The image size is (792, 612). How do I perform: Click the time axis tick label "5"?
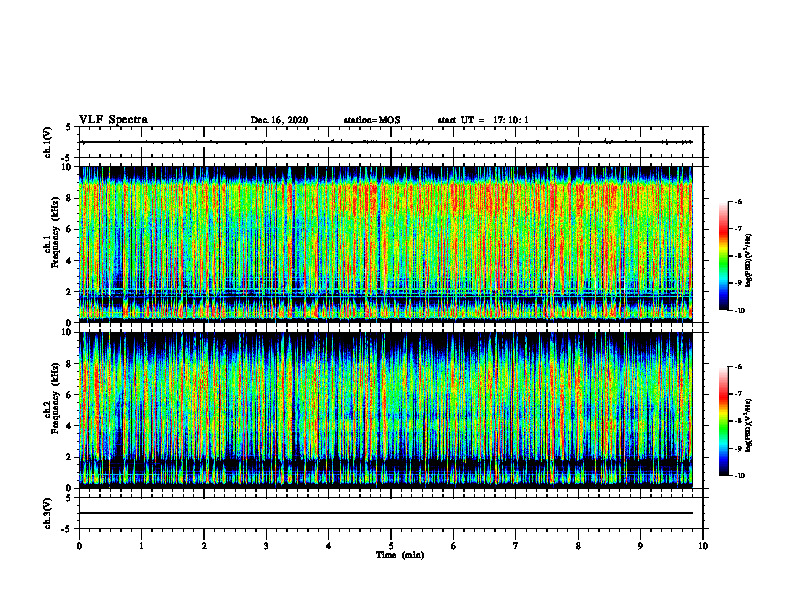tap(391, 546)
